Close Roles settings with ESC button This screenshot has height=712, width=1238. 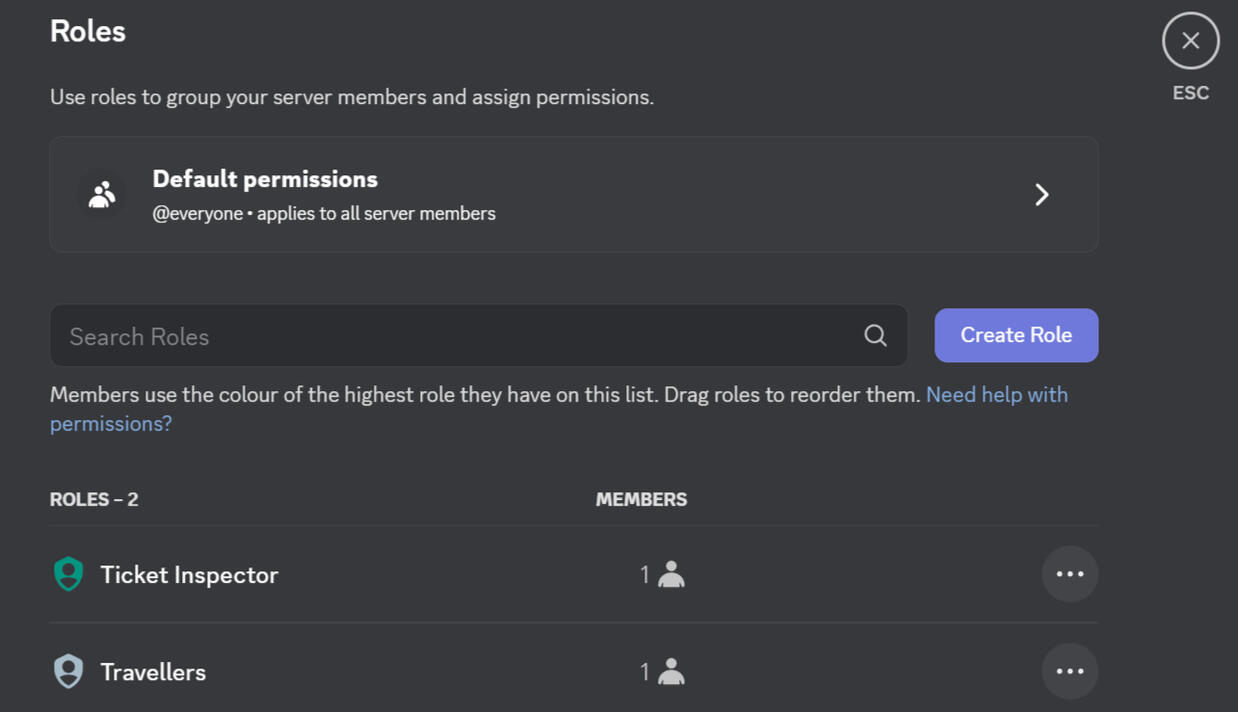1190,41
